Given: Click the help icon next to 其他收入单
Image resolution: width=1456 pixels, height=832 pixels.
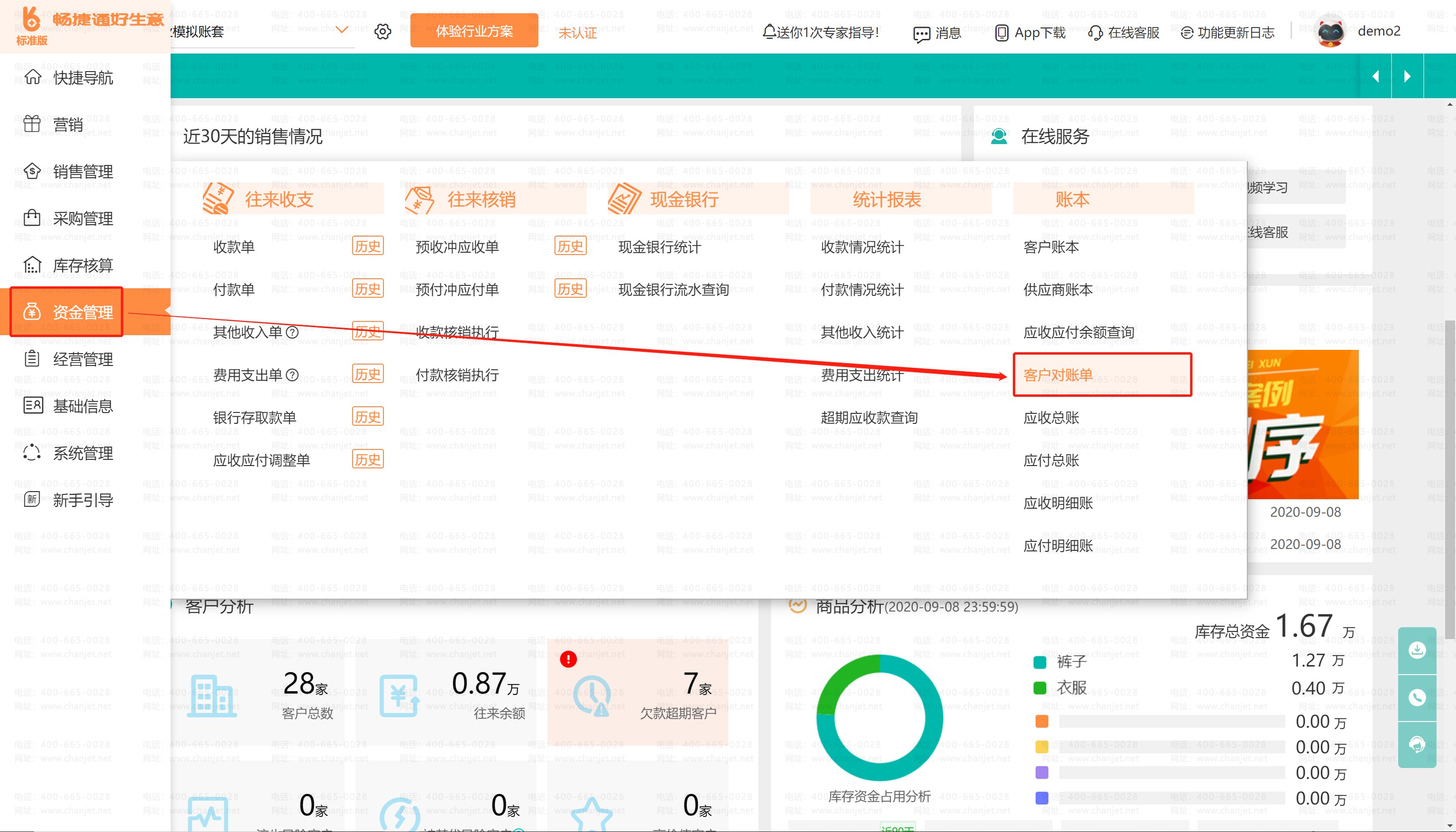Looking at the screenshot, I should pyautogui.click(x=292, y=332).
